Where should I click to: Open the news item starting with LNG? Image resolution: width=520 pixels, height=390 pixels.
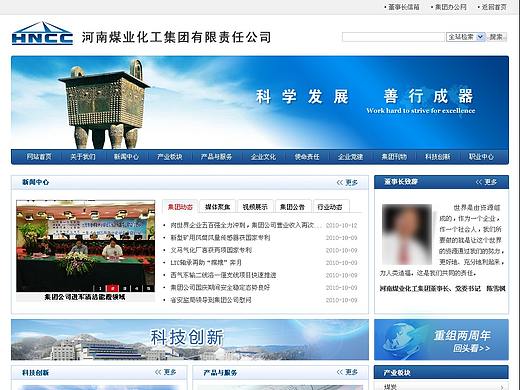coord(206,263)
